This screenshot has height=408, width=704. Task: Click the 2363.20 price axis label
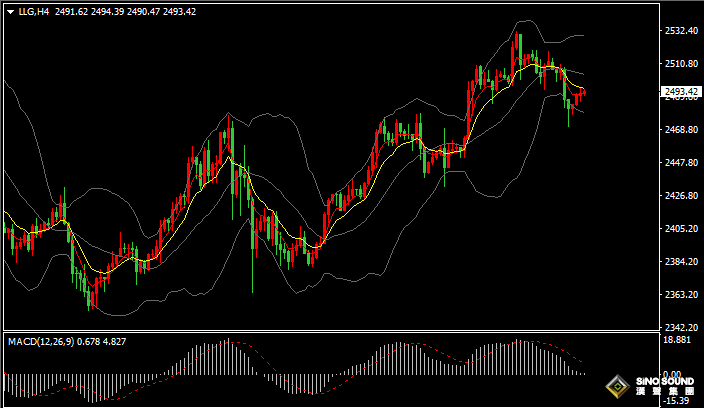[x=680, y=295]
